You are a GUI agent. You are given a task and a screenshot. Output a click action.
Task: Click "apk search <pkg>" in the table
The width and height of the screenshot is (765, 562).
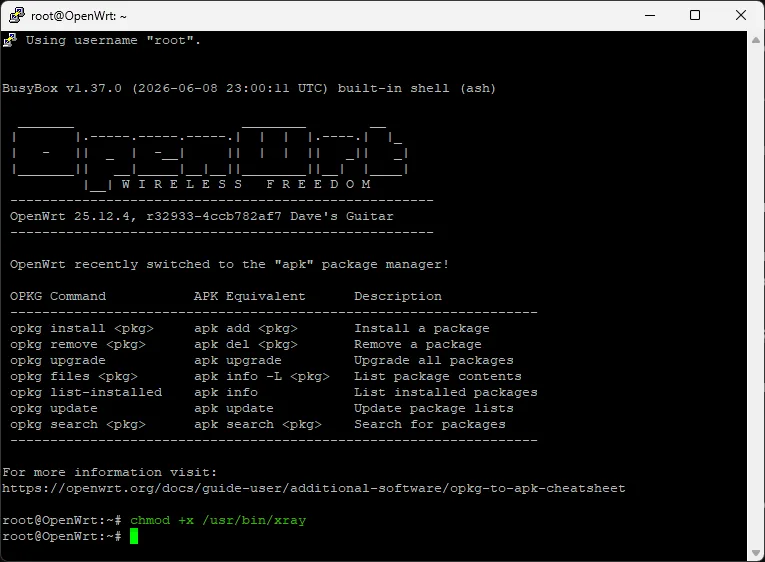point(258,424)
